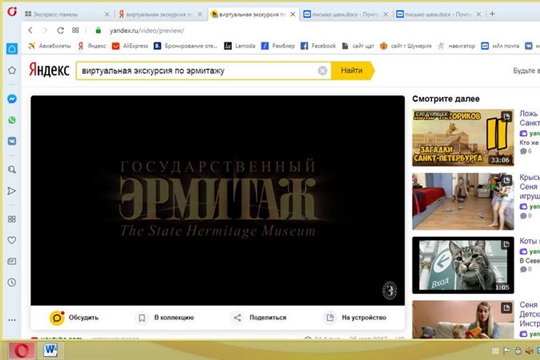Image resolution: width=540 pixels, height=360 pixels.
Task: Click Word icon in taskbar
Action: coord(51,350)
